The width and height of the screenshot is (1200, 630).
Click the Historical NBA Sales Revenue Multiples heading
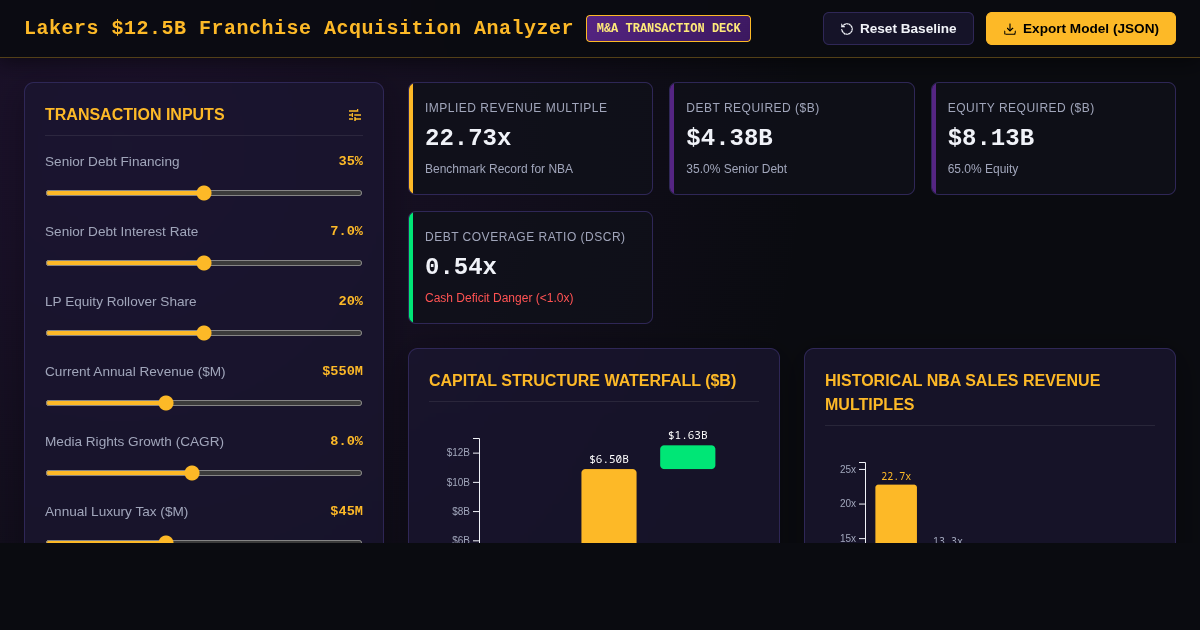tap(962, 392)
